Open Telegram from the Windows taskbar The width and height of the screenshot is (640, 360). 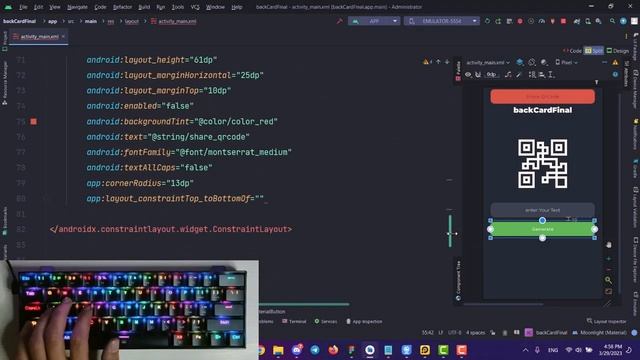(315, 350)
